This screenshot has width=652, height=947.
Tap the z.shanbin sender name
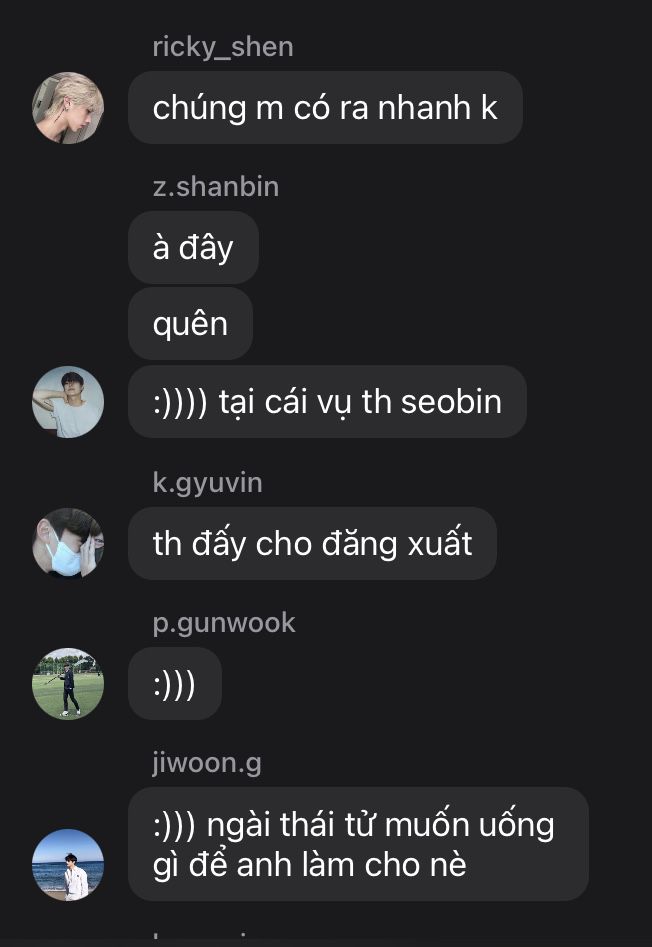click(x=216, y=187)
